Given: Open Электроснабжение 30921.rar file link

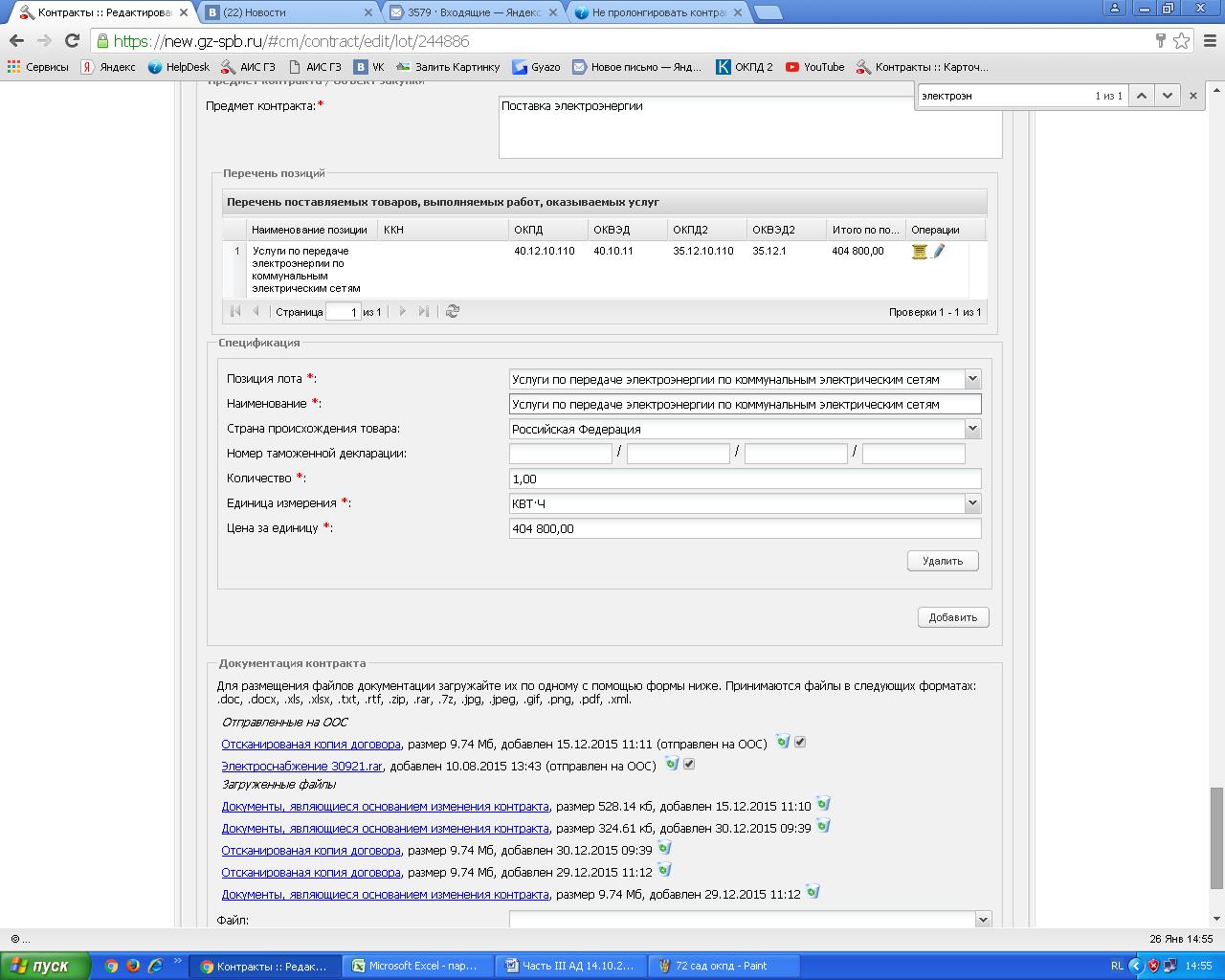Looking at the screenshot, I should click(301, 766).
